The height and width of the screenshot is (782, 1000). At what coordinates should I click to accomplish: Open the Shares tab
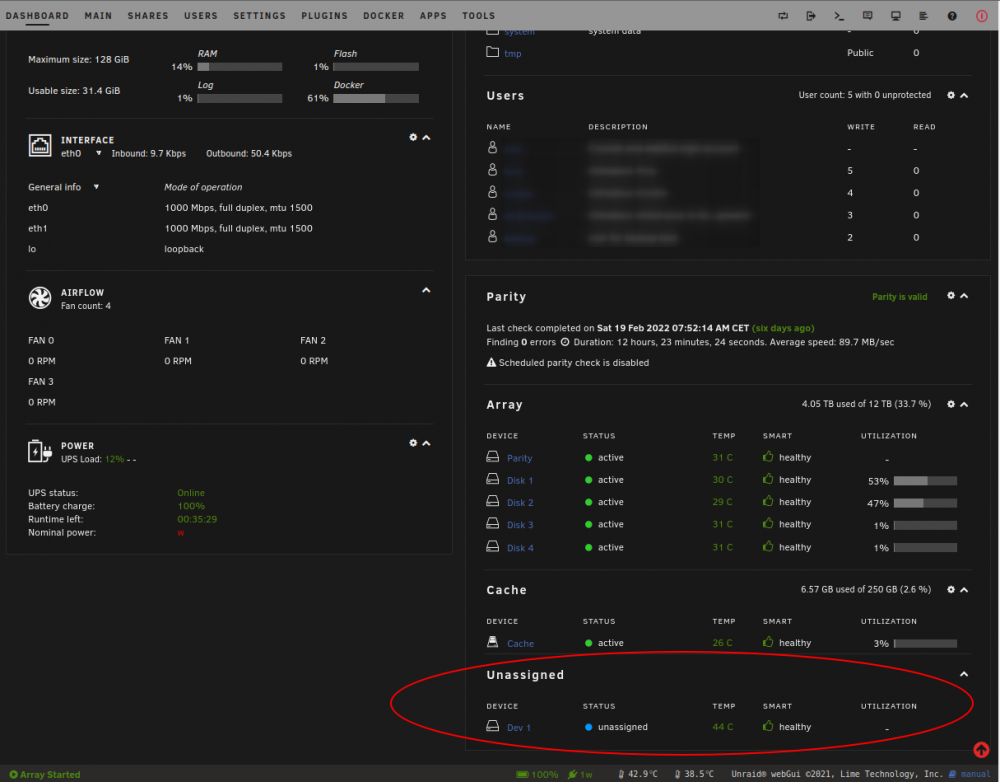[x=148, y=16]
